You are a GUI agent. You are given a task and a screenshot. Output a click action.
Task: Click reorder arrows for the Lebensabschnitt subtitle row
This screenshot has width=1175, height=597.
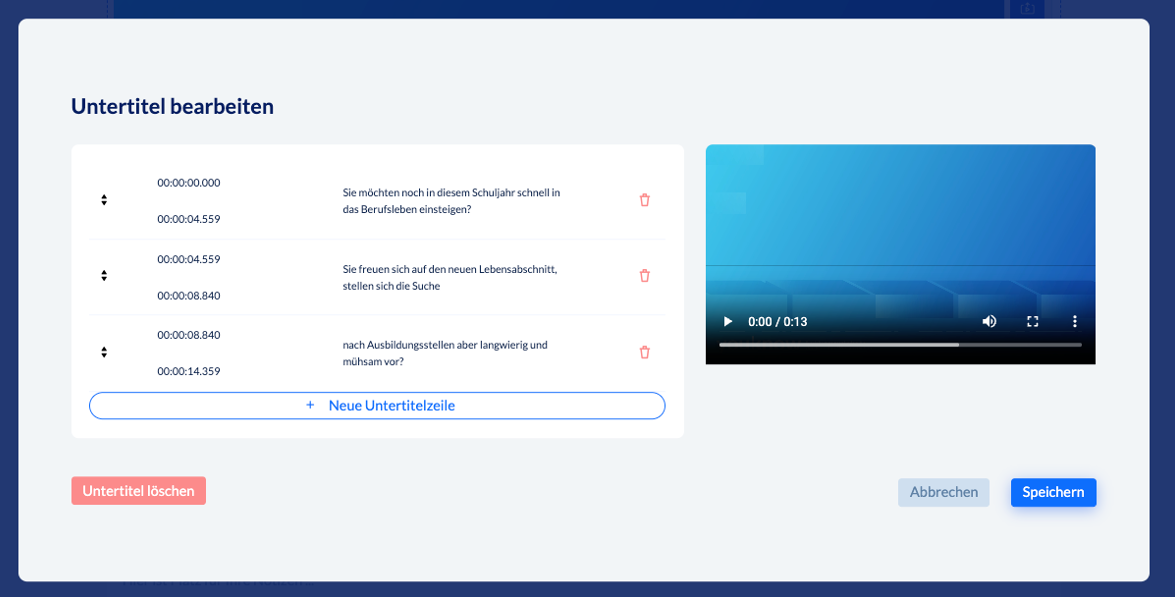tap(104, 276)
